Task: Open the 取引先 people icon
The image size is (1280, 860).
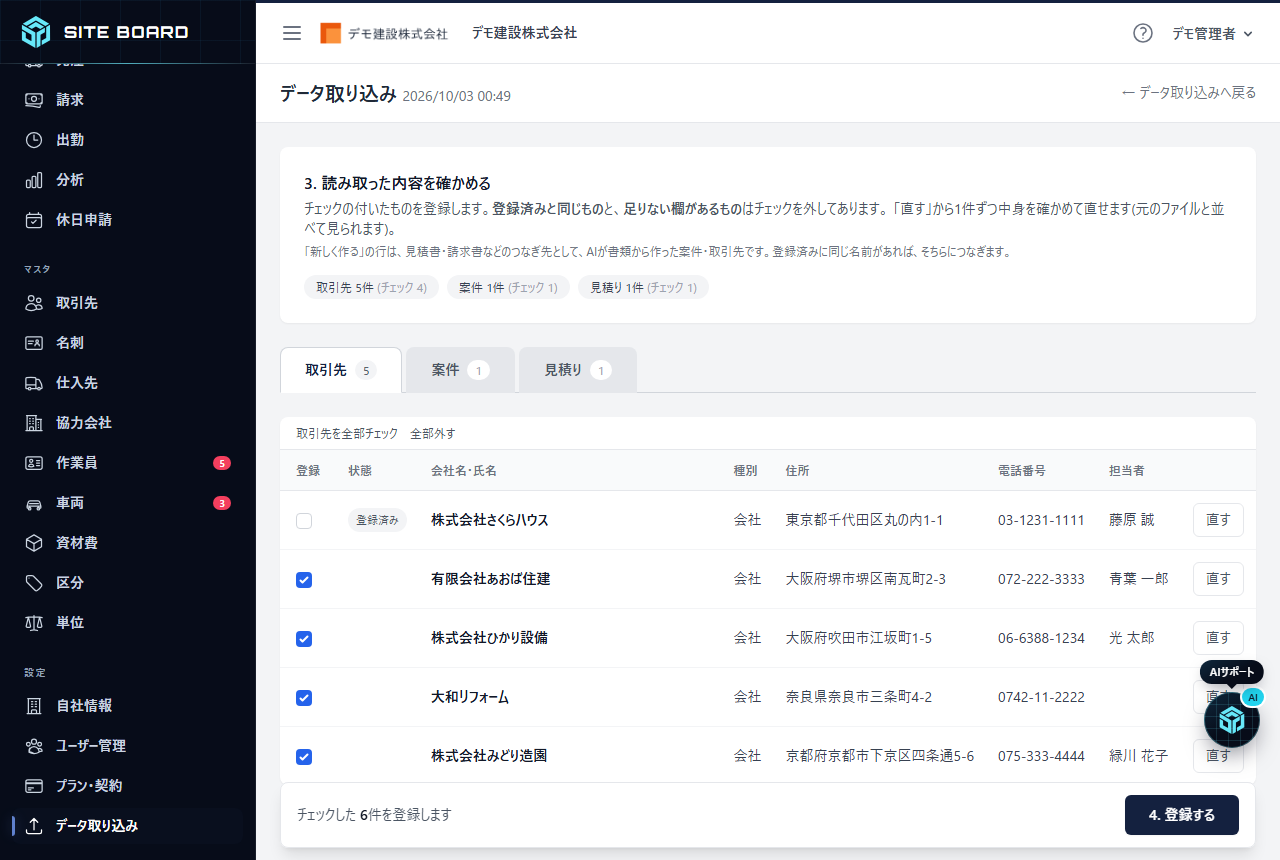Action: coord(34,303)
